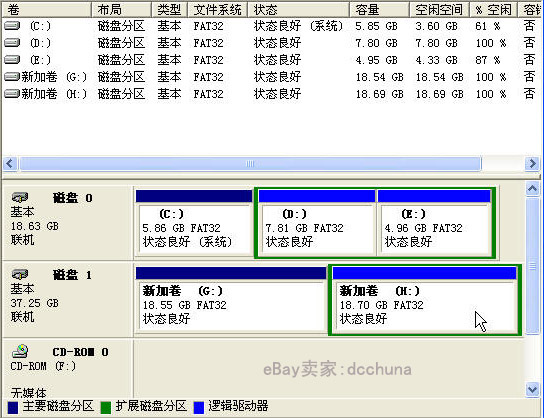Image resolution: width=544 pixels, height=418 pixels.
Task: Click the 磁盘 1 disk icon
Action: click(20, 274)
